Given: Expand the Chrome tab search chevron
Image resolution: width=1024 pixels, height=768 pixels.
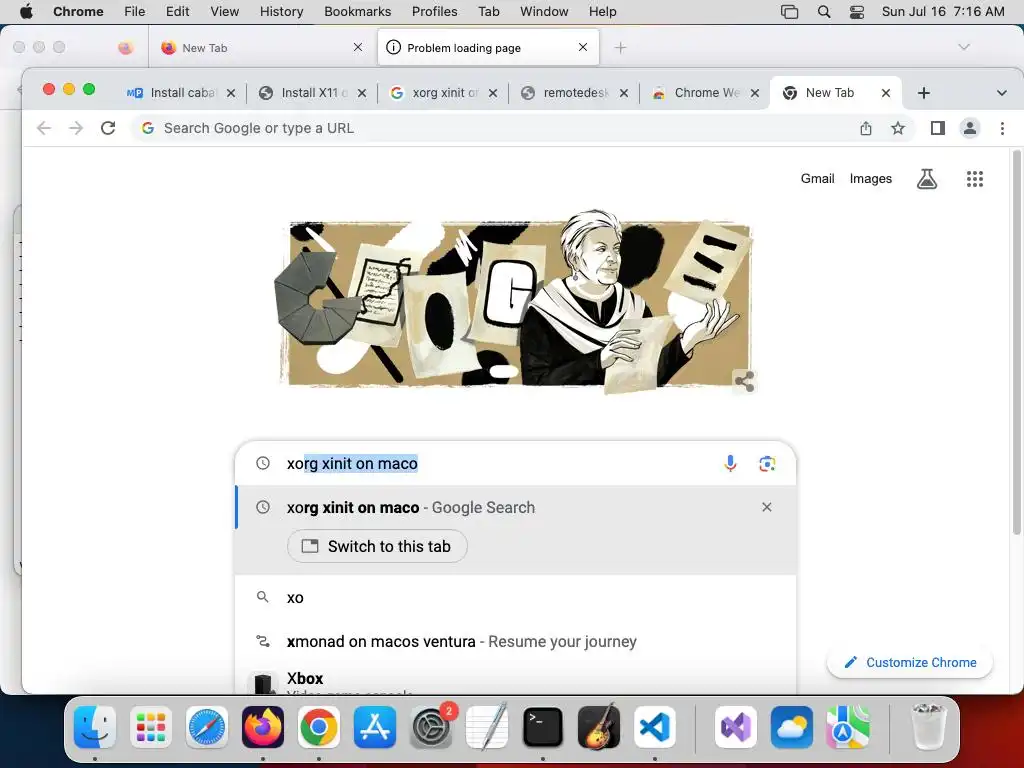Looking at the screenshot, I should tap(1001, 93).
